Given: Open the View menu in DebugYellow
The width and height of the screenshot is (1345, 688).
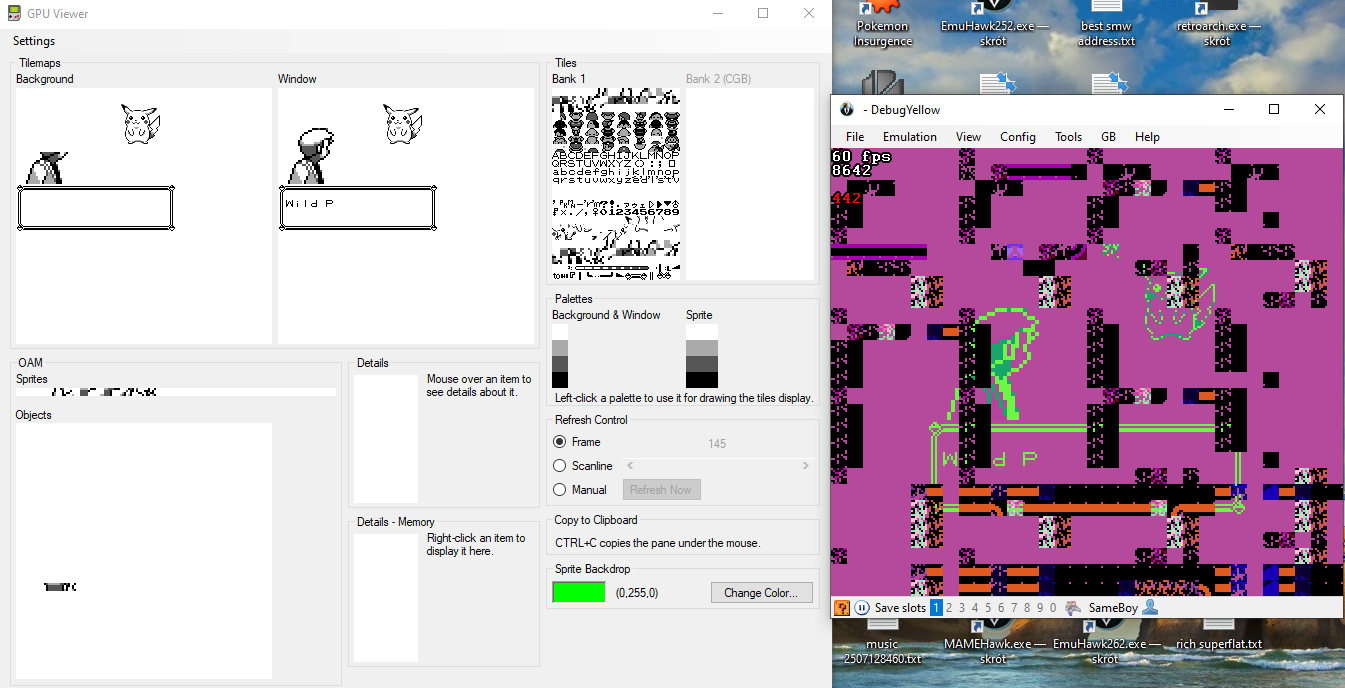Looking at the screenshot, I should (x=968, y=137).
